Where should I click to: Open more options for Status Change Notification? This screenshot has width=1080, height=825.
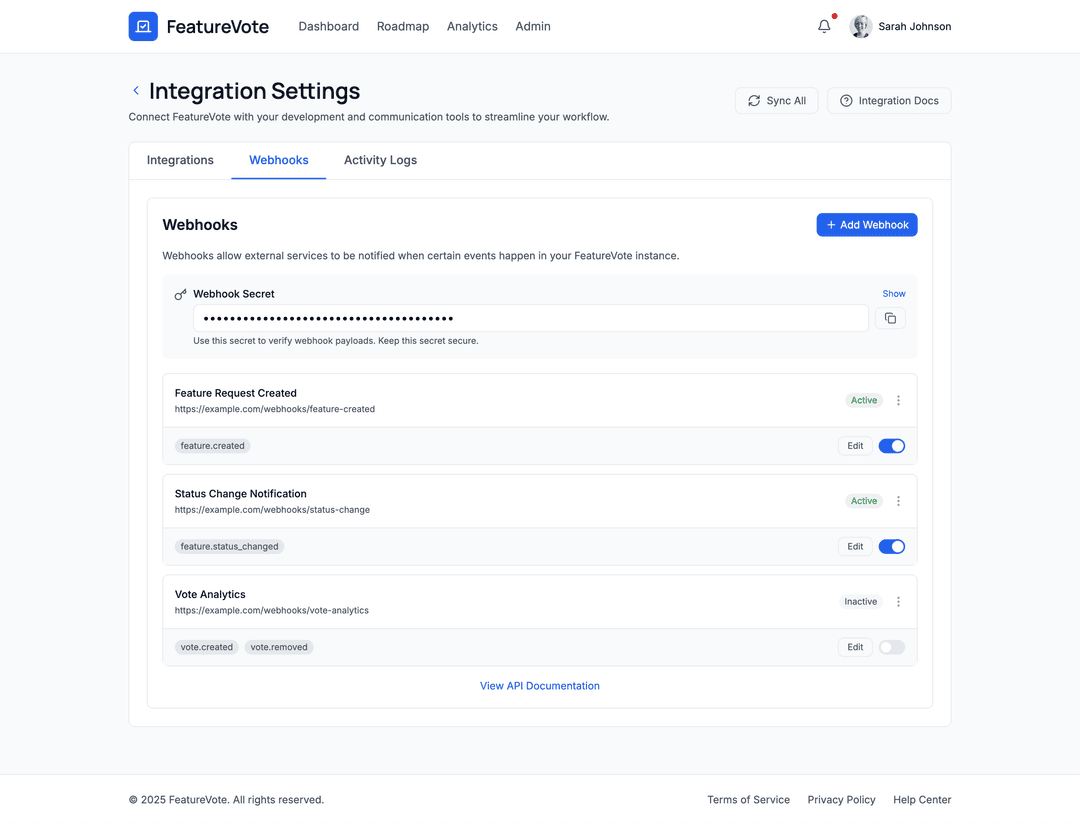pyautogui.click(x=898, y=501)
